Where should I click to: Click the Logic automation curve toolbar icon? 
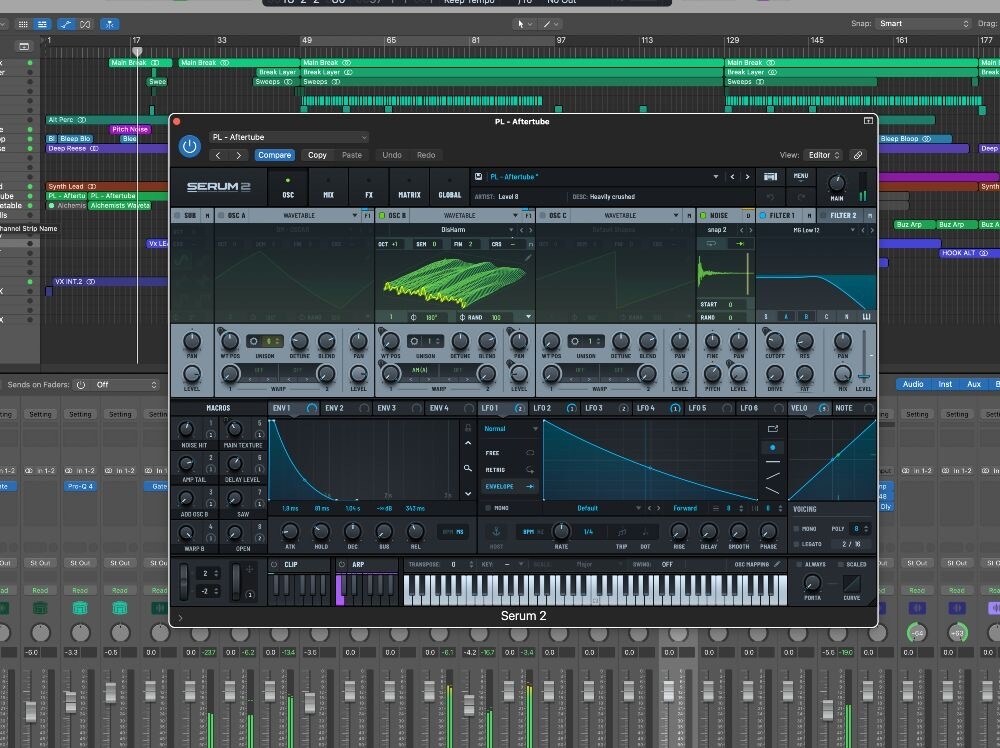tap(66, 24)
